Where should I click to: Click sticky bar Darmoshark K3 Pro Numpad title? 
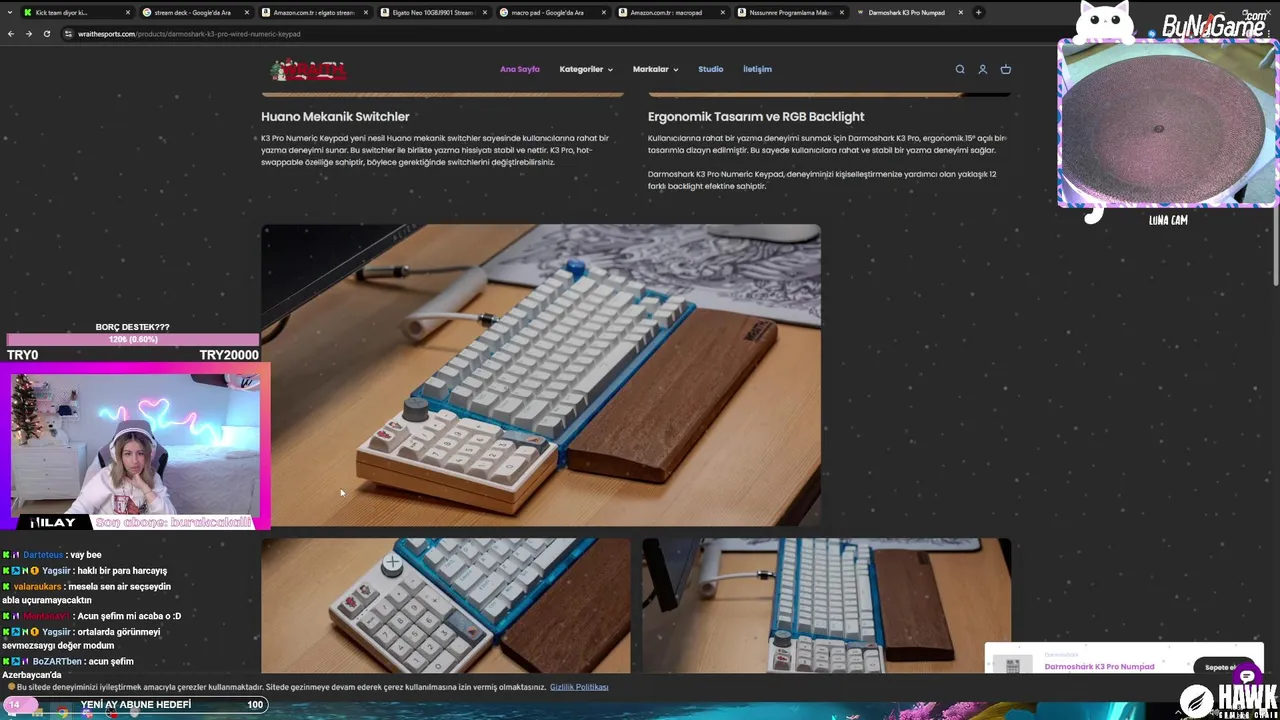pyautogui.click(x=1099, y=667)
